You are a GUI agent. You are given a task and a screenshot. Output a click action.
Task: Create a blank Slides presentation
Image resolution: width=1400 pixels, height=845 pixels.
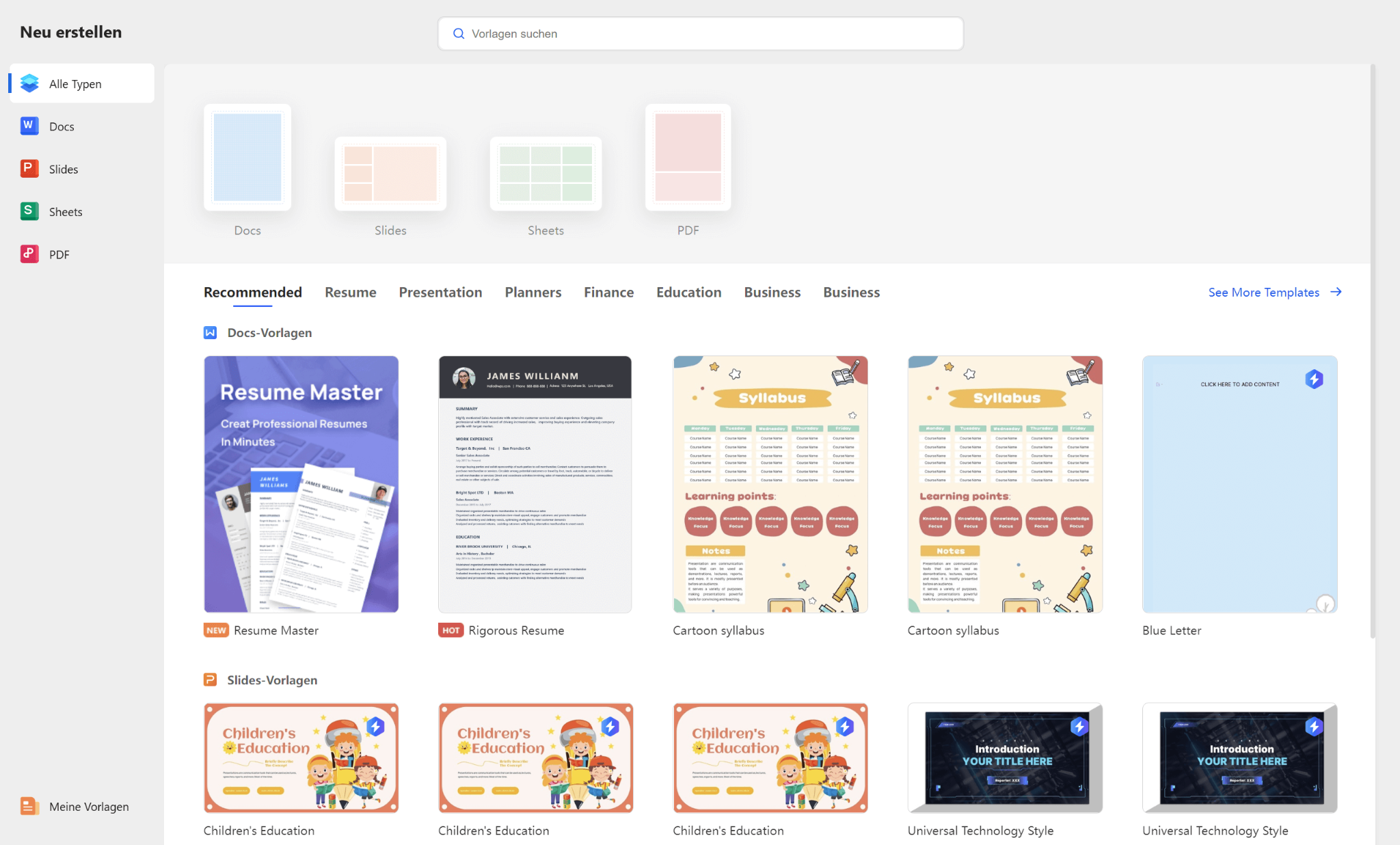pyautogui.click(x=390, y=174)
